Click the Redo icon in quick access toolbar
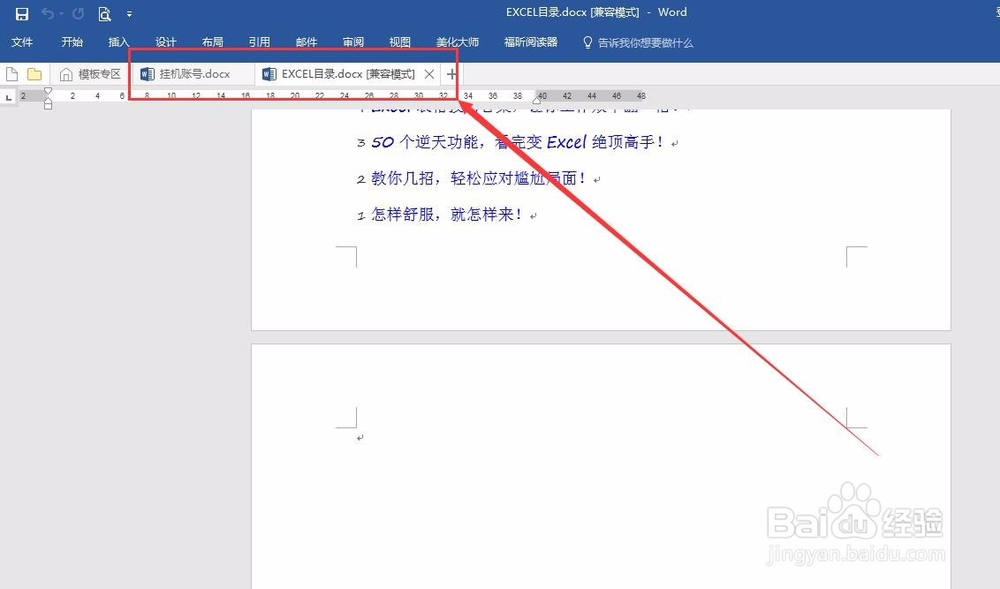Screen dimensions: 1000x589 pos(78,13)
